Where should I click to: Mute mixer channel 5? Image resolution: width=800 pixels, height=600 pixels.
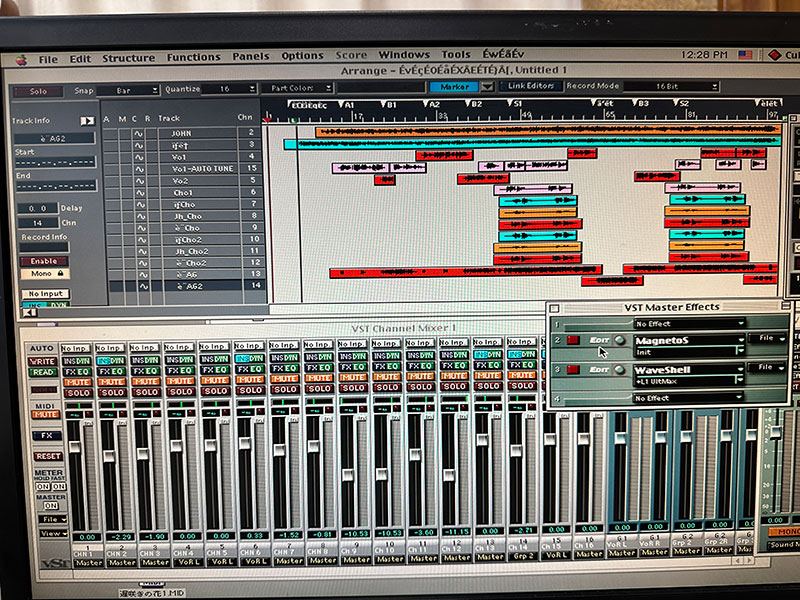click(215, 380)
